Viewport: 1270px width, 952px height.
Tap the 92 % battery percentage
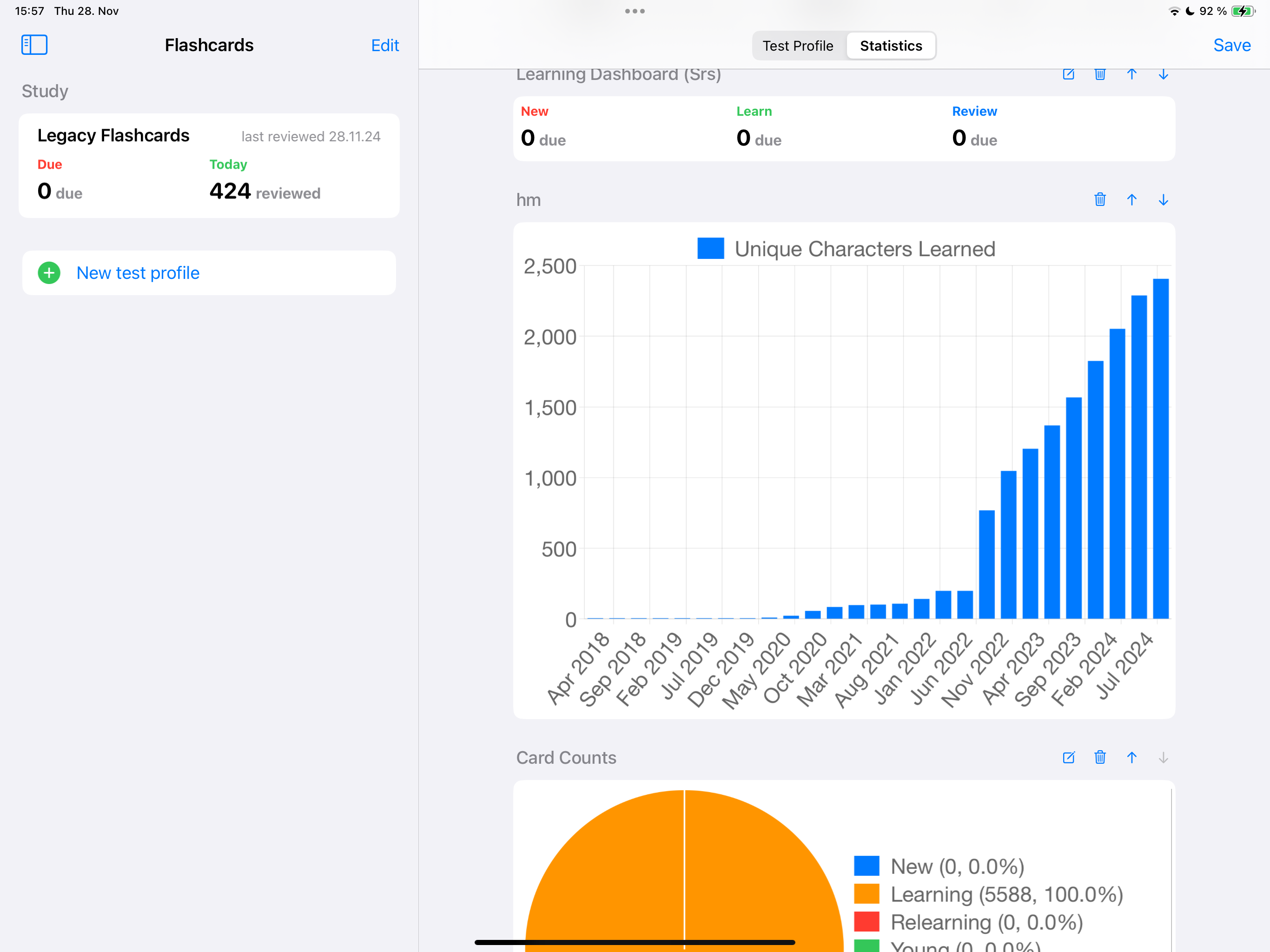[1212, 11]
